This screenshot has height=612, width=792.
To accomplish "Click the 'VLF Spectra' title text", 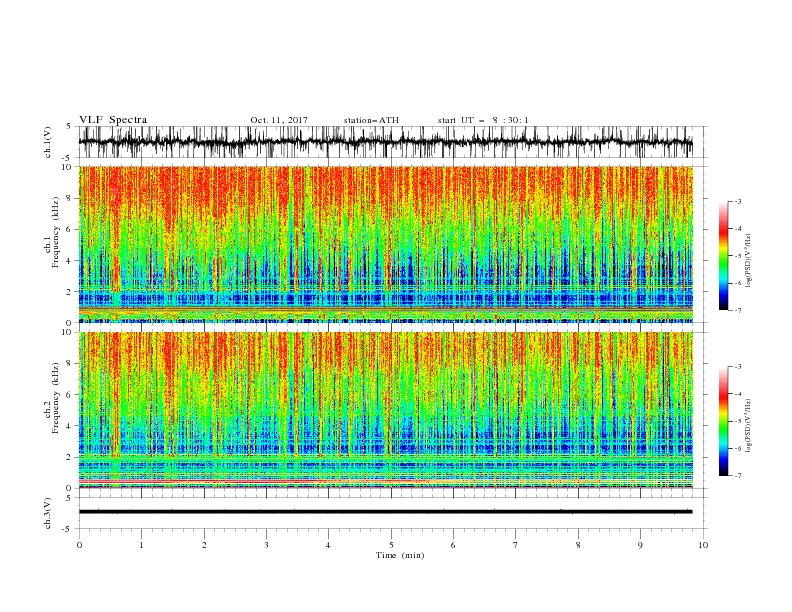I will [x=113, y=120].
